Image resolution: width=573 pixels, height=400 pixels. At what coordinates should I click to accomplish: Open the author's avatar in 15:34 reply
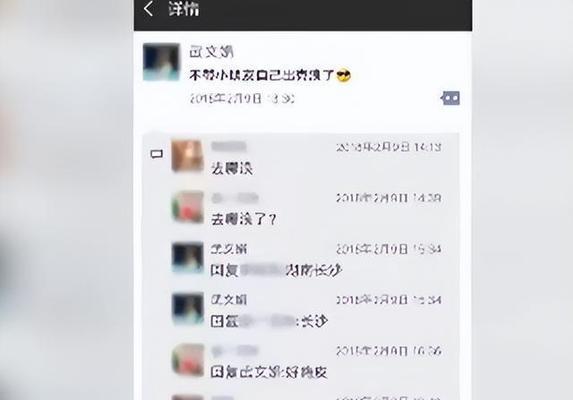tap(187, 258)
